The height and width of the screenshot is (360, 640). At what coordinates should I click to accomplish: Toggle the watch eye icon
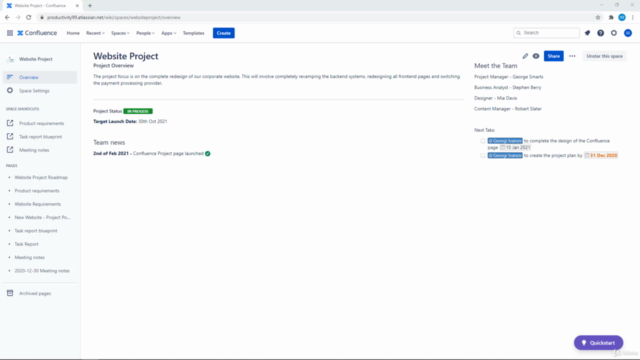click(x=536, y=56)
